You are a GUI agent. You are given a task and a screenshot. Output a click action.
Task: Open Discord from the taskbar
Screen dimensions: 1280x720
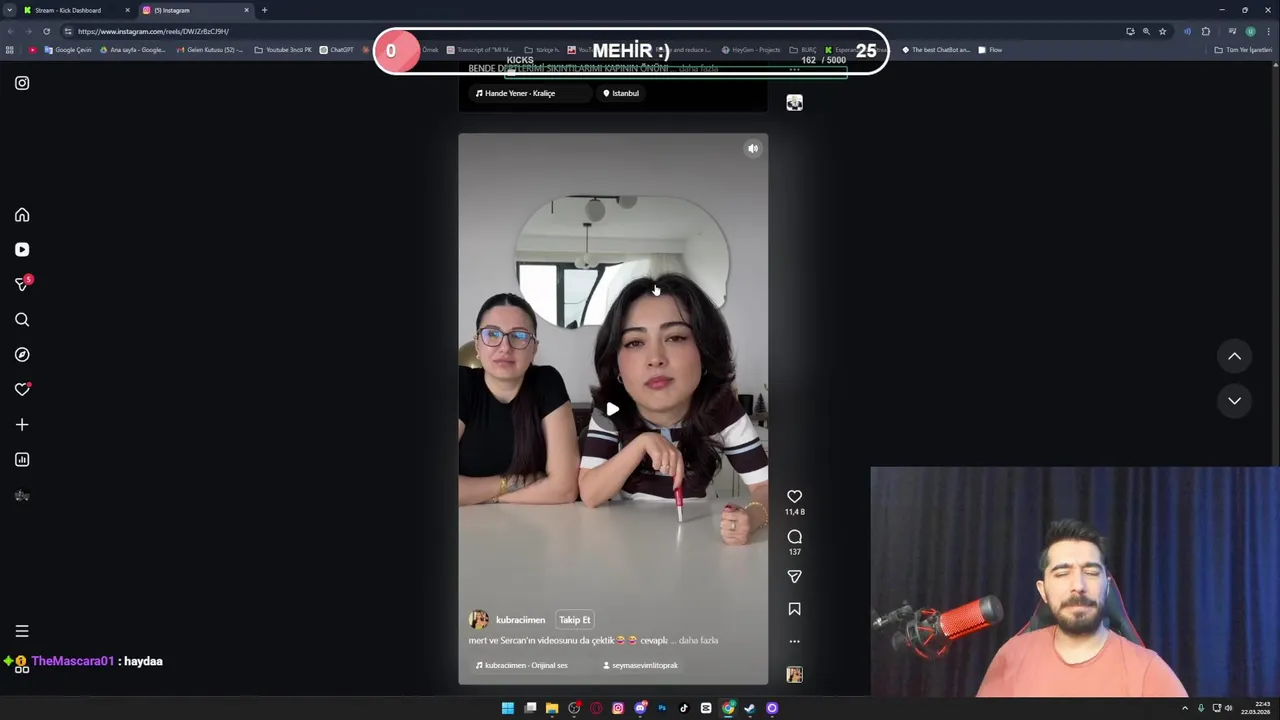(x=640, y=708)
